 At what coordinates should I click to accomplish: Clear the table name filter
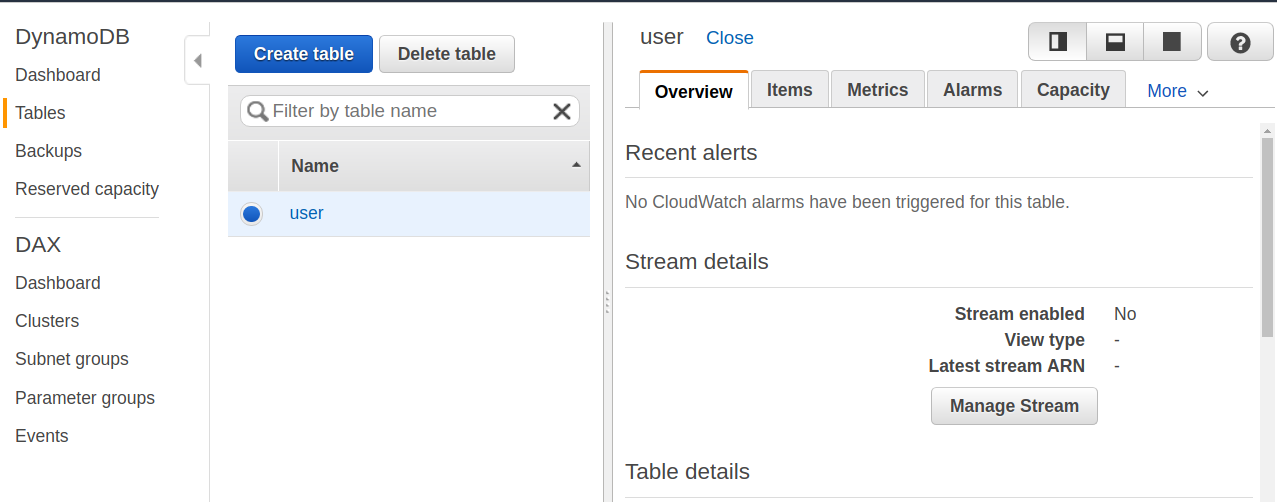click(562, 111)
